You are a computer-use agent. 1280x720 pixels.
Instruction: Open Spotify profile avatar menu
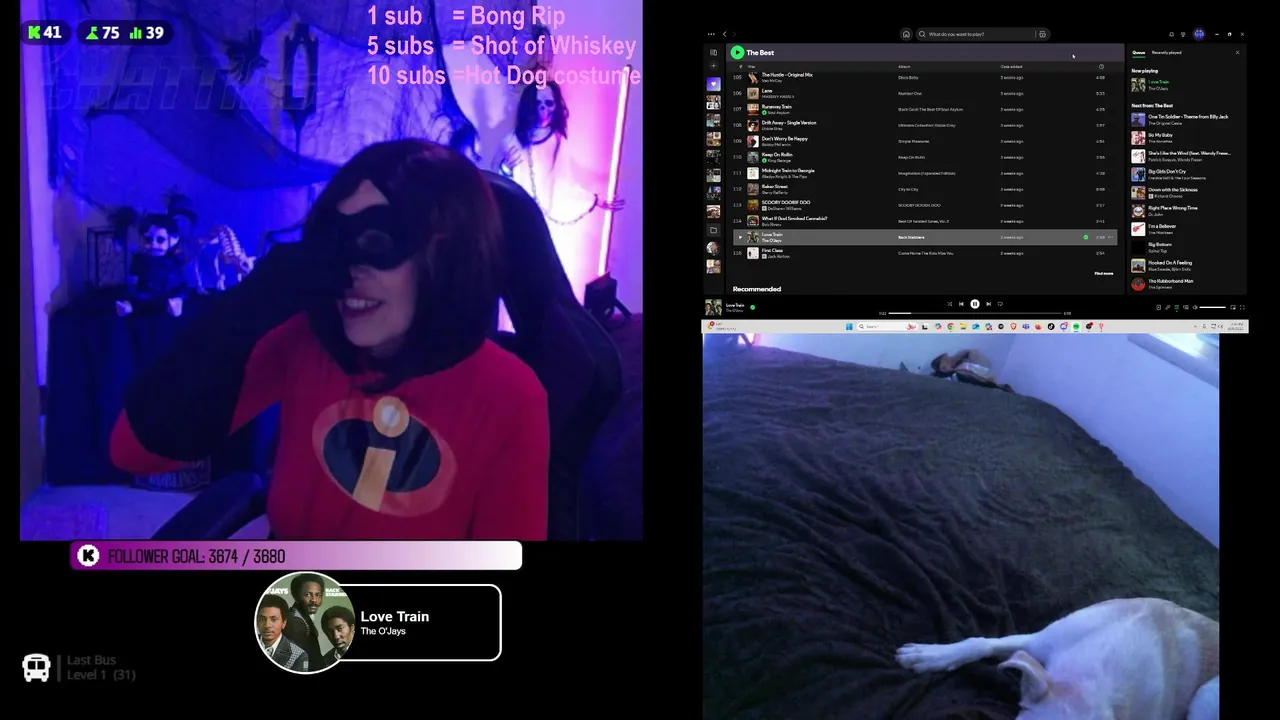tap(1199, 34)
